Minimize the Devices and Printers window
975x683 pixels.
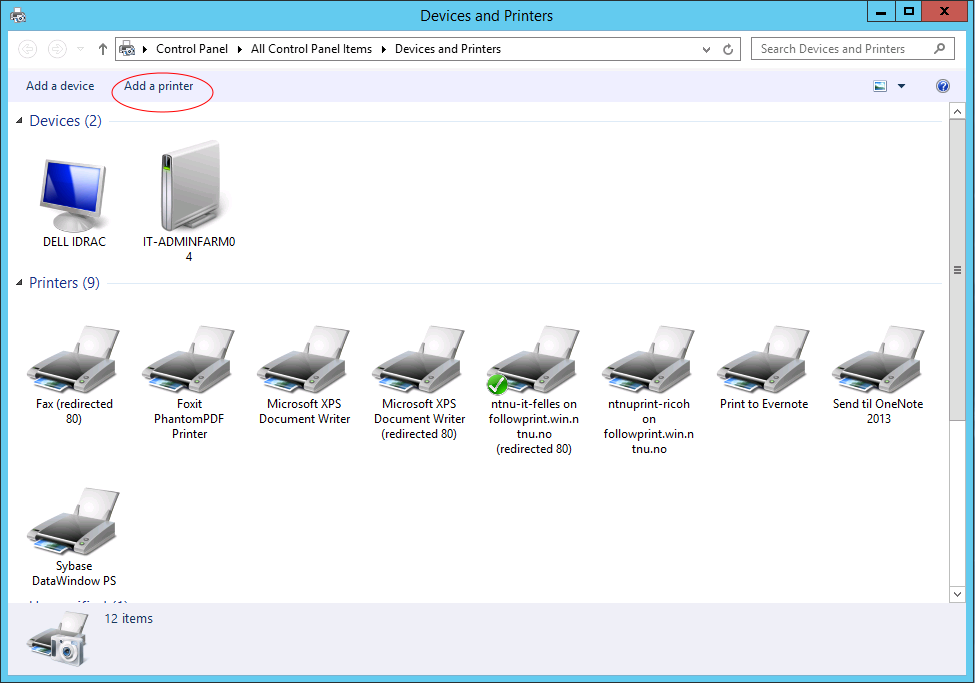click(881, 12)
